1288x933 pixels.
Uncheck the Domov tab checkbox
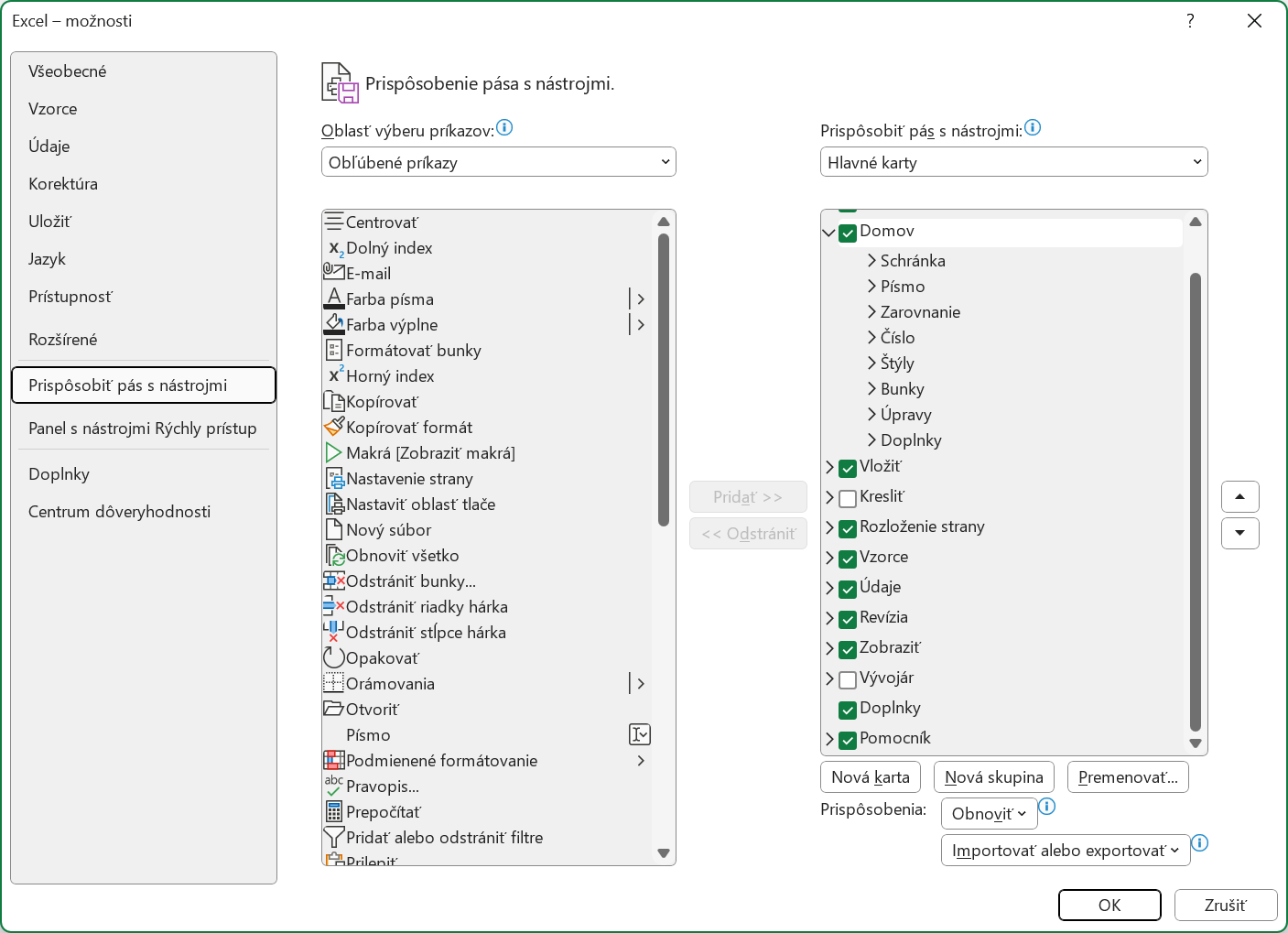pos(848,233)
